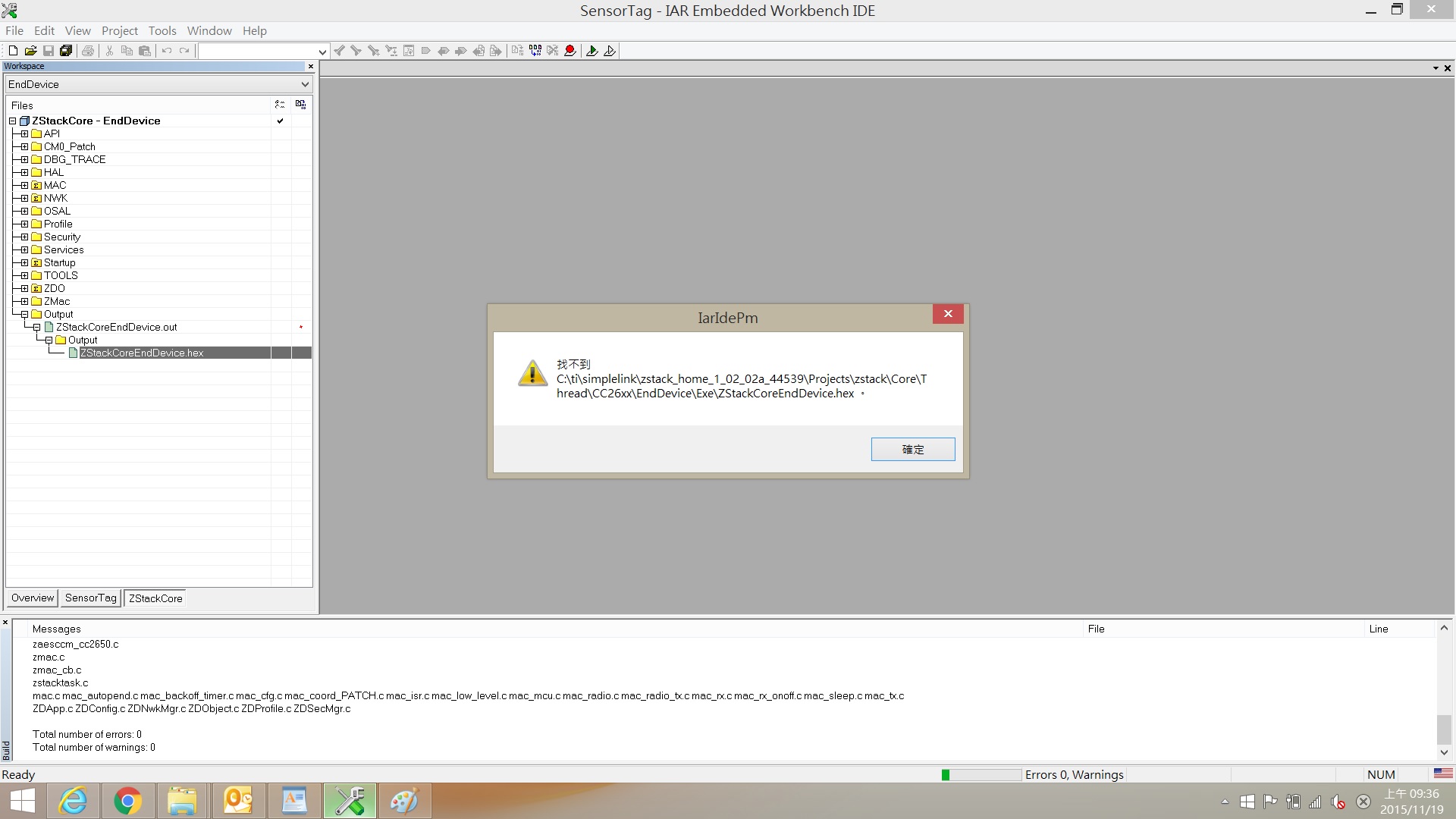Click the output files column icon in Files header
Screen dimensions: 1456x819
click(x=301, y=105)
